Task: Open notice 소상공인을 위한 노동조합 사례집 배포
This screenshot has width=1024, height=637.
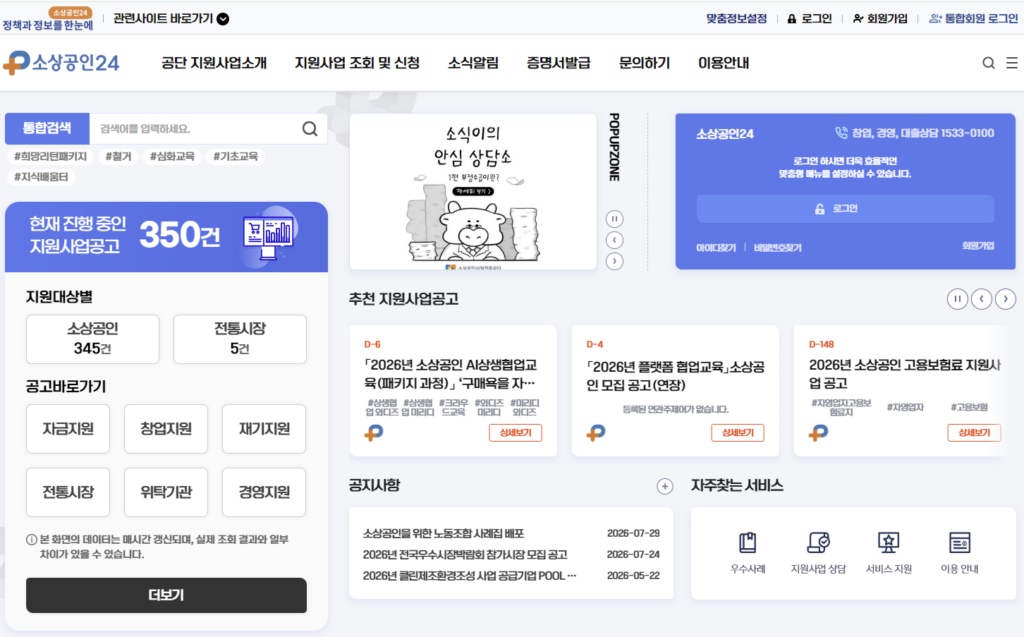Action: [x=443, y=533]
